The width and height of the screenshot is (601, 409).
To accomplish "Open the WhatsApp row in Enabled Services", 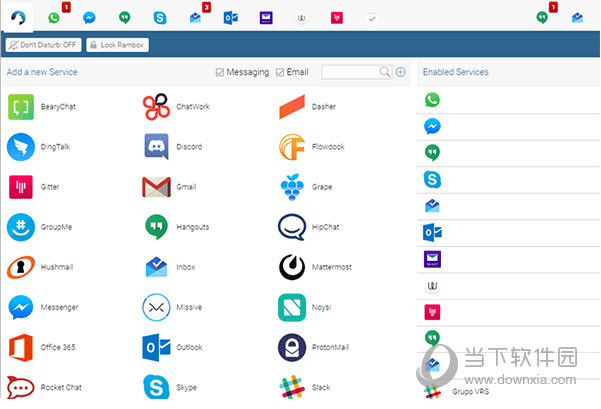I will coord(508,100).
